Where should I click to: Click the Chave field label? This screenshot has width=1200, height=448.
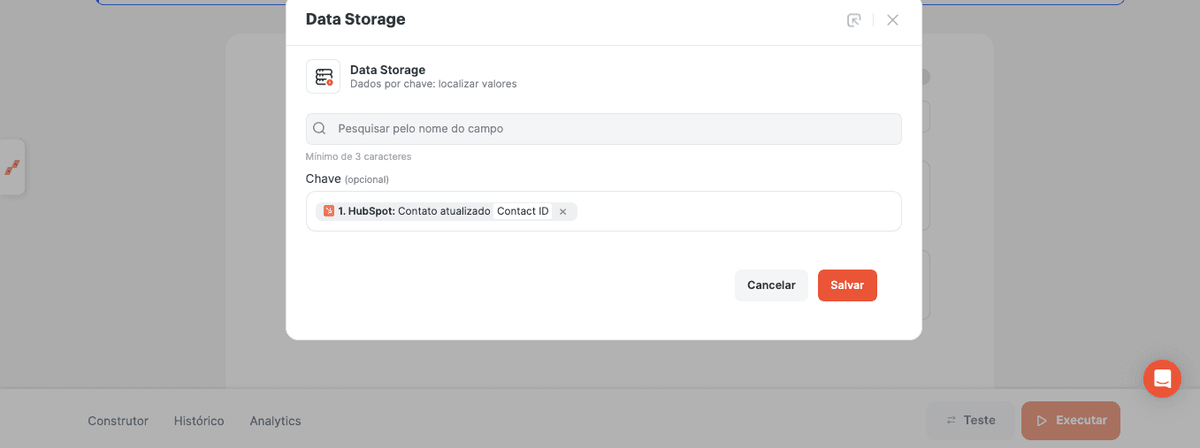pos(347,178)
